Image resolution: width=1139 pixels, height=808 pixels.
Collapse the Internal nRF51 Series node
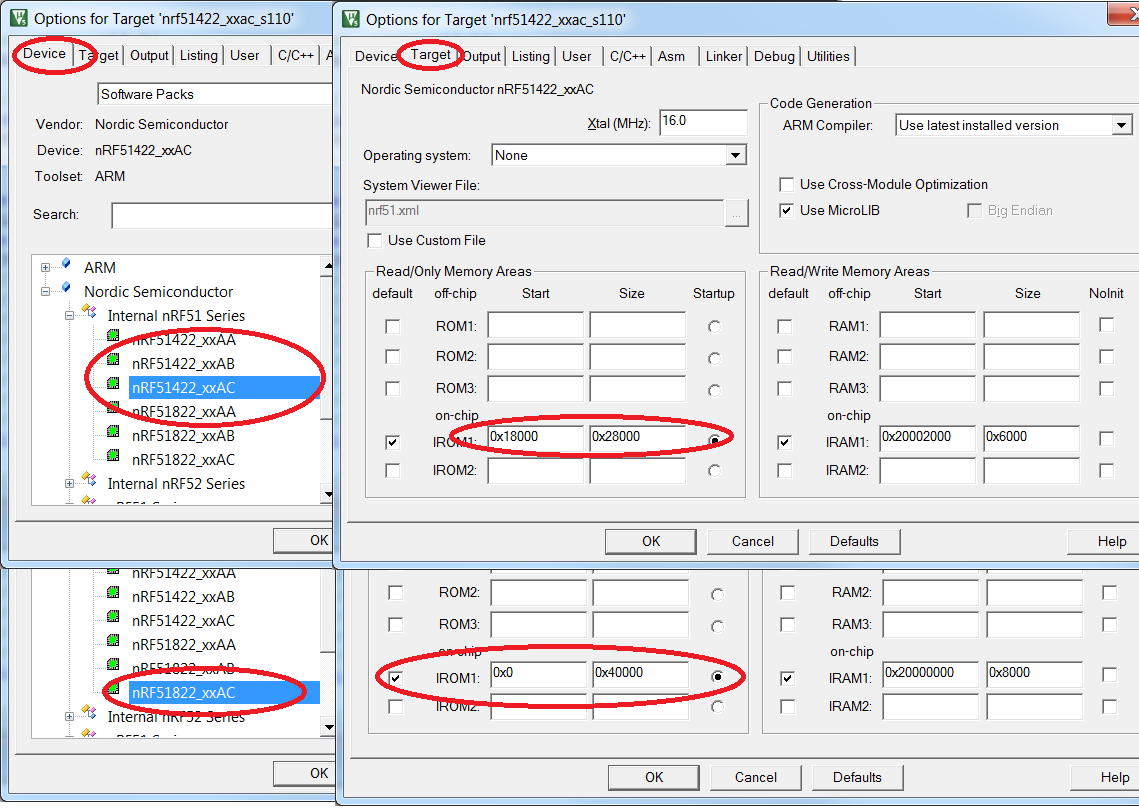[x=69, y=315]
